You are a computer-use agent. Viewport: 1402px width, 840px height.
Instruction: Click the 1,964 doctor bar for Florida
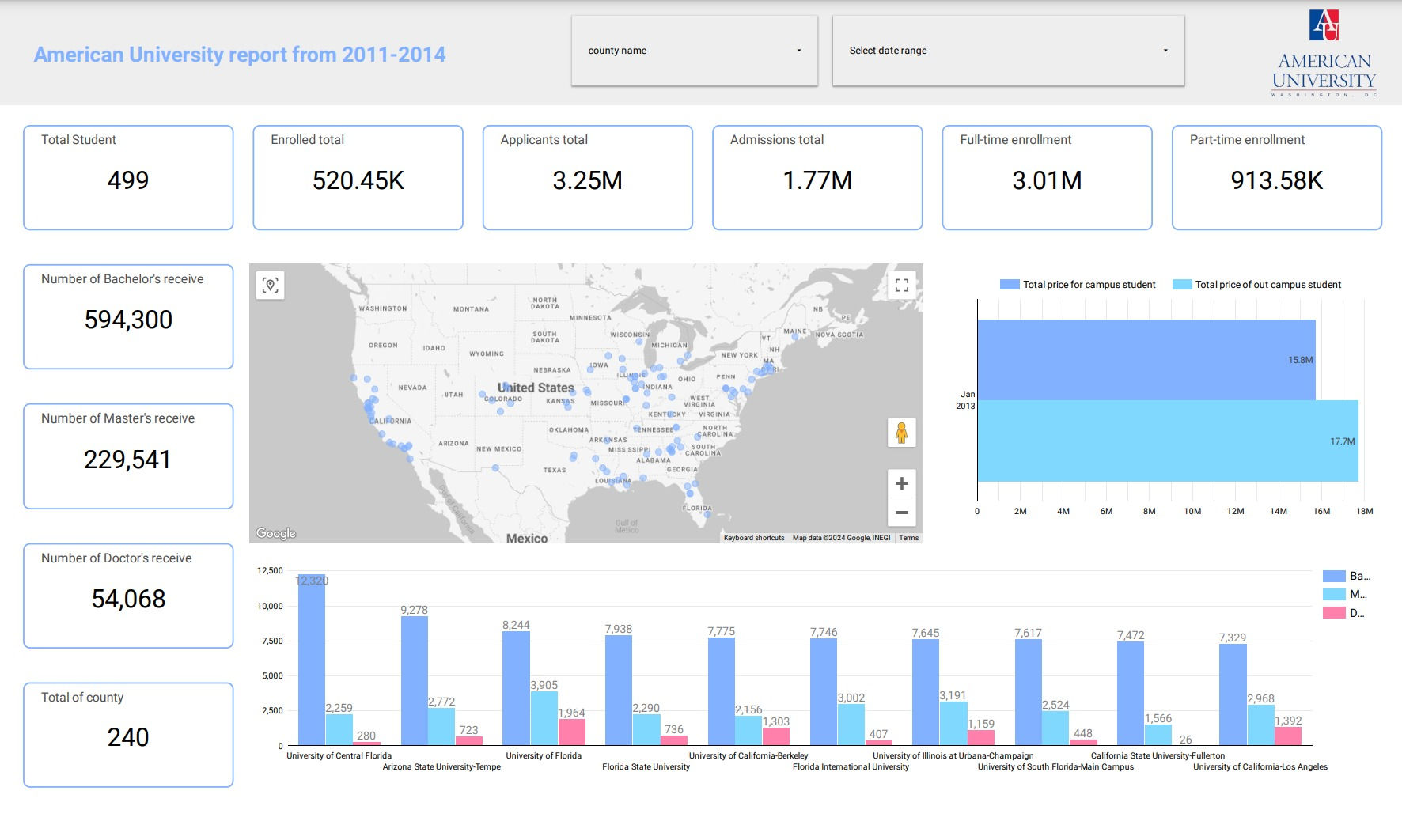tap(571, 732)
